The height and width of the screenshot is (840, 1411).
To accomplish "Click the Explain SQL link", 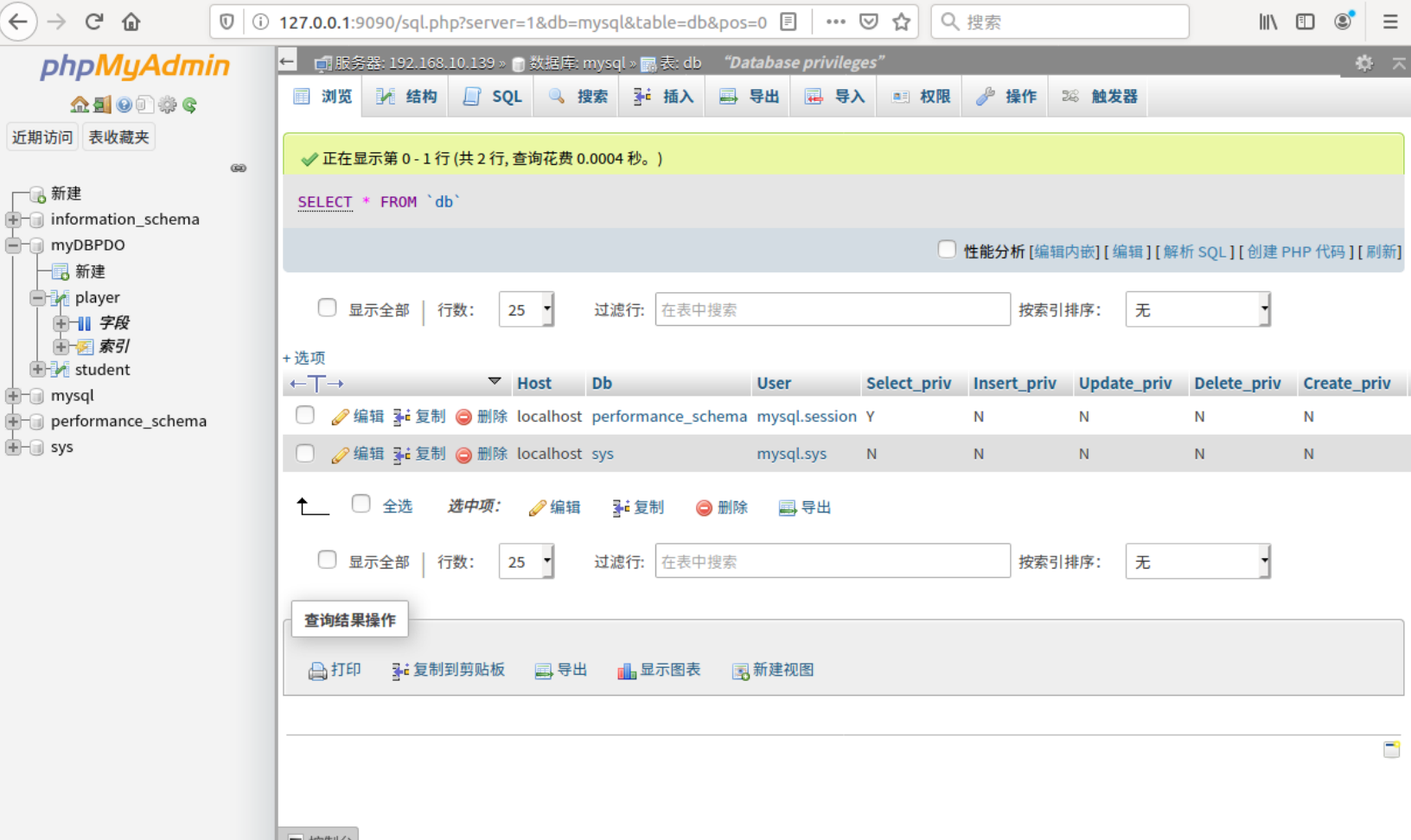I will (x=1195, y=251).
